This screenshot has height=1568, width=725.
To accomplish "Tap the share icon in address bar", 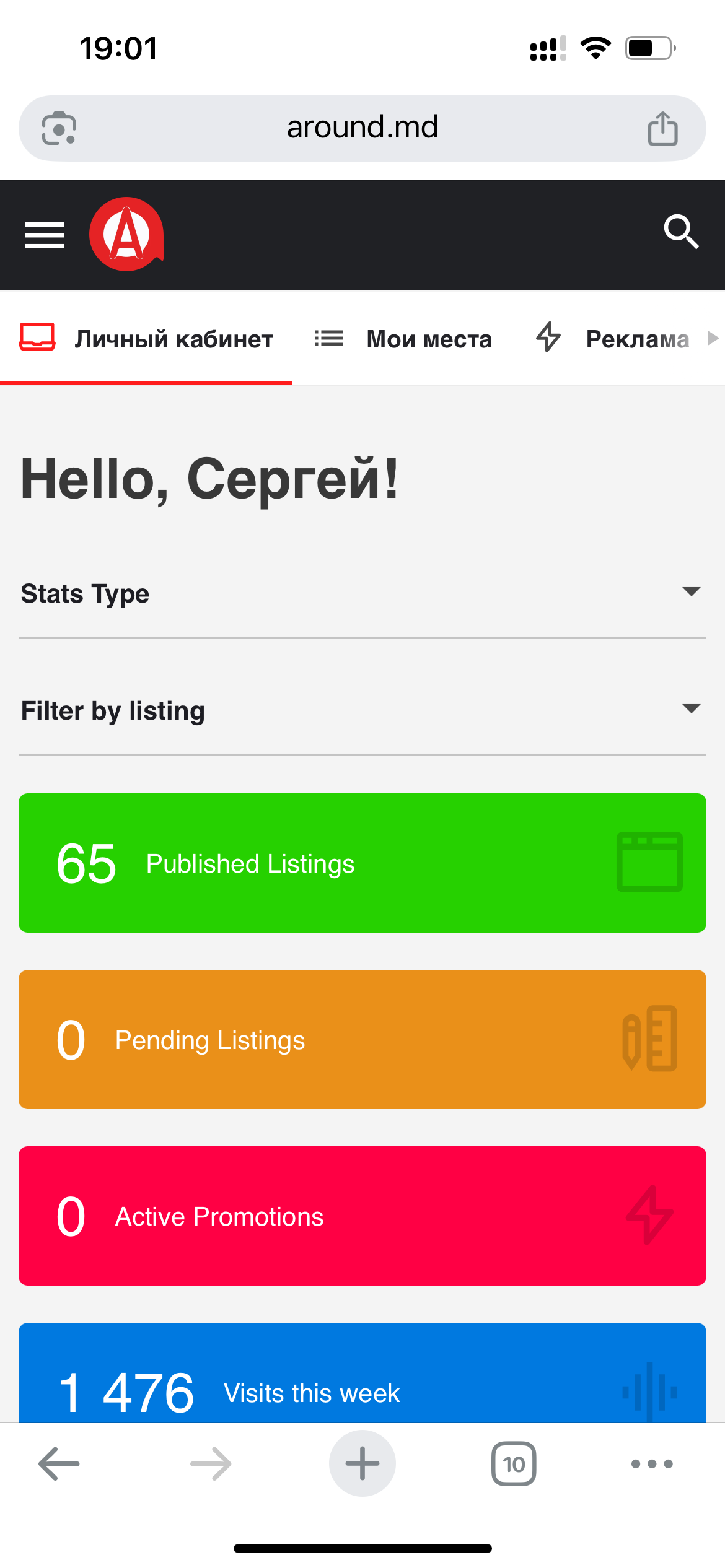I will (x=662, y=128).
